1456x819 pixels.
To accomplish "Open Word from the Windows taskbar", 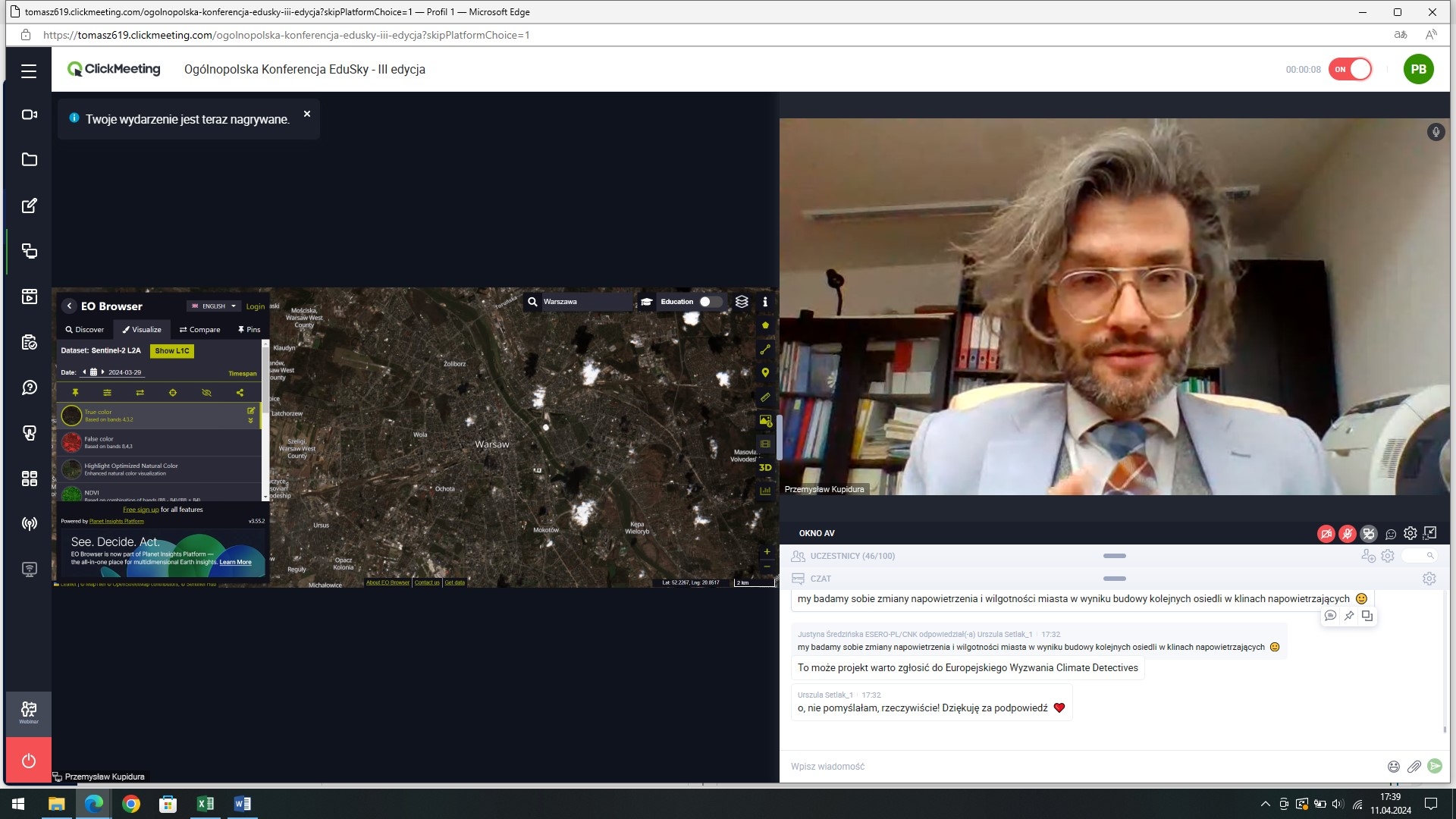I will click(x=242, y=804).
